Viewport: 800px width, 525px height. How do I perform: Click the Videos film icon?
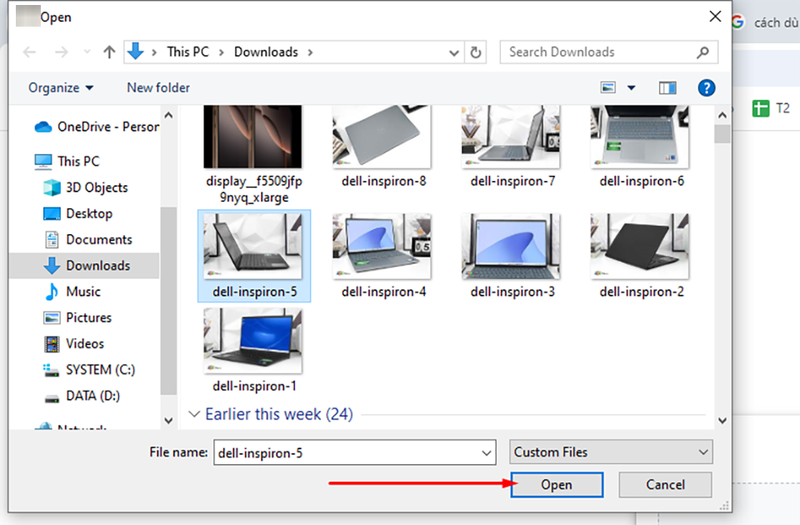(x=52, y=344)
